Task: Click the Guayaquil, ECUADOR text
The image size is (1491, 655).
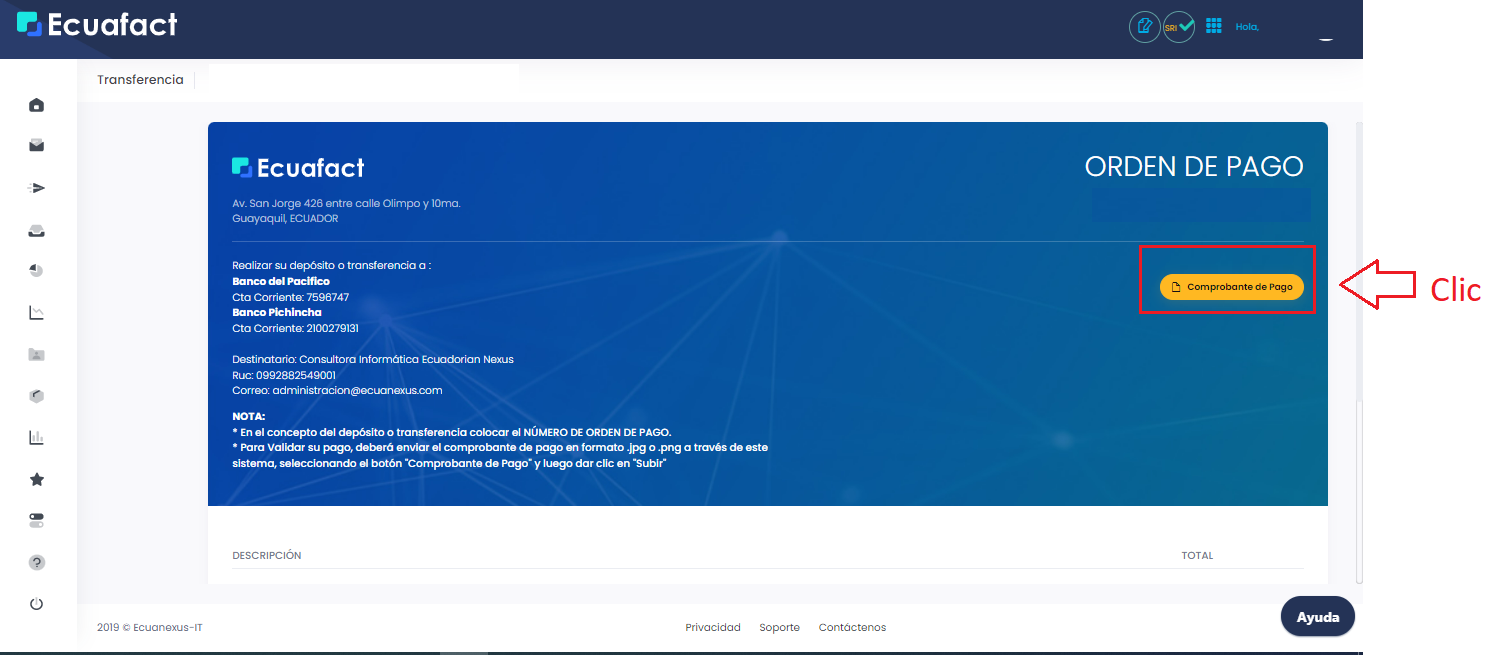Action: pyautogui.click(x=285, y=218)
